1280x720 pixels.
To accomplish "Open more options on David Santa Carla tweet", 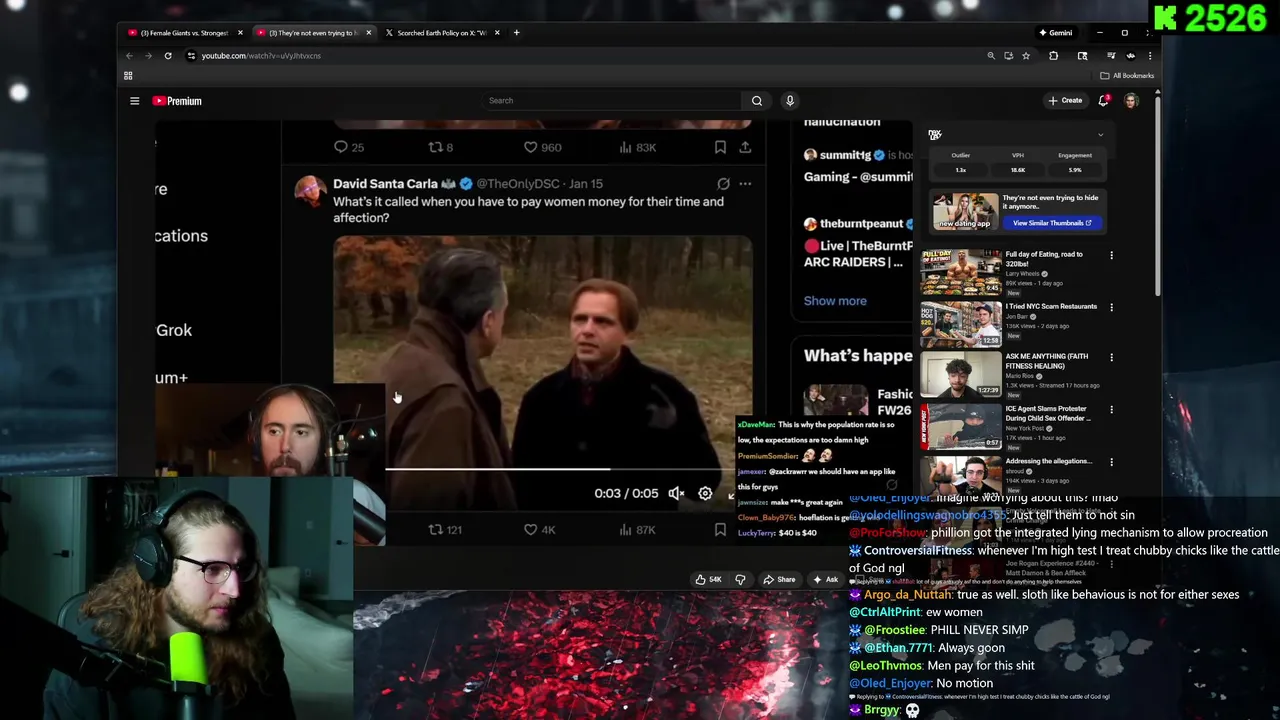I will 745,184.
